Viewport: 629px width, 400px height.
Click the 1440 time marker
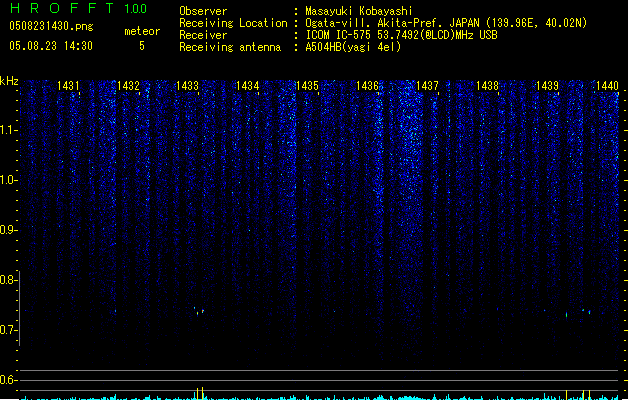click(x=607, y=86)
